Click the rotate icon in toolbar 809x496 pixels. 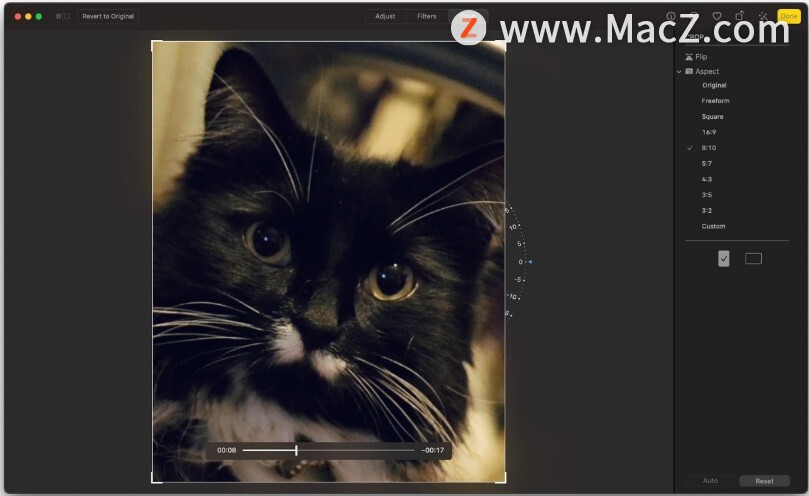pos(739,15)
